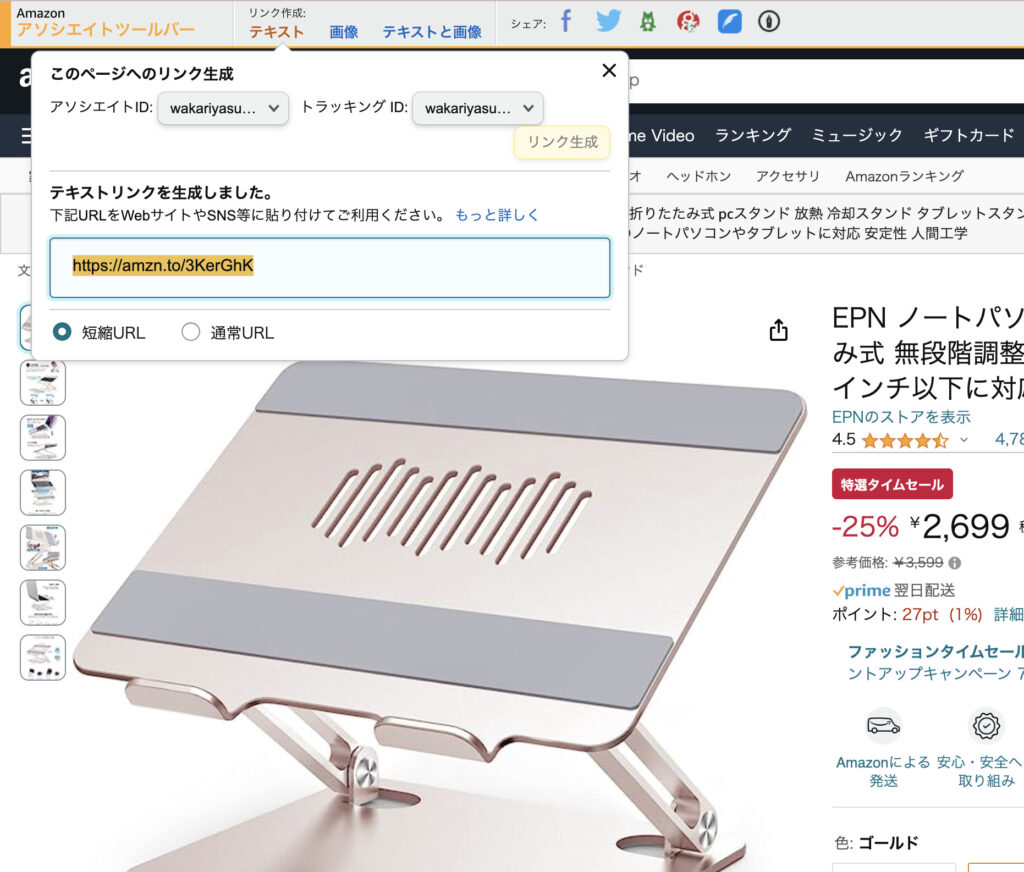Share the product link on Facebook
Screen dimensions: 1024x872
566,22
